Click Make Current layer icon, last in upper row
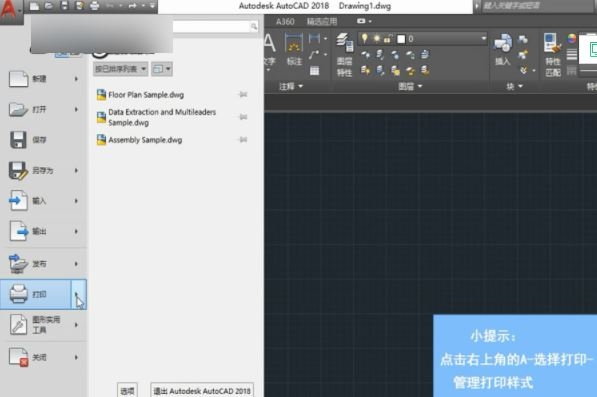The height and width of the screenshot is (397, 597). 425,55
